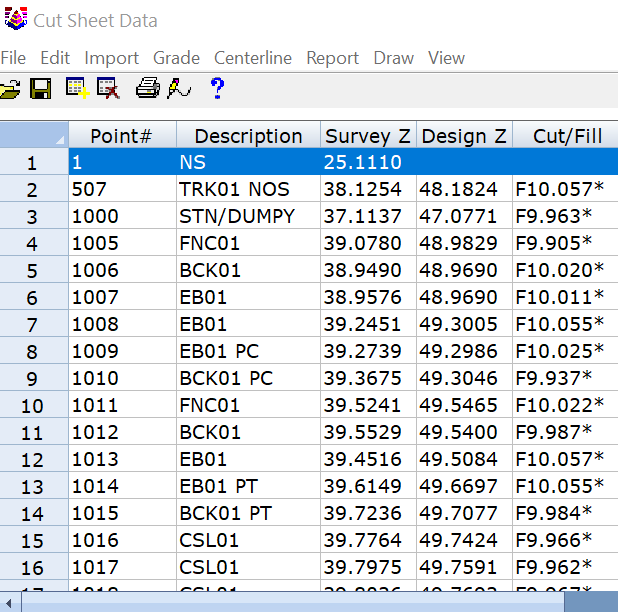Click Survey Z value 25.1110

point(369,162)
